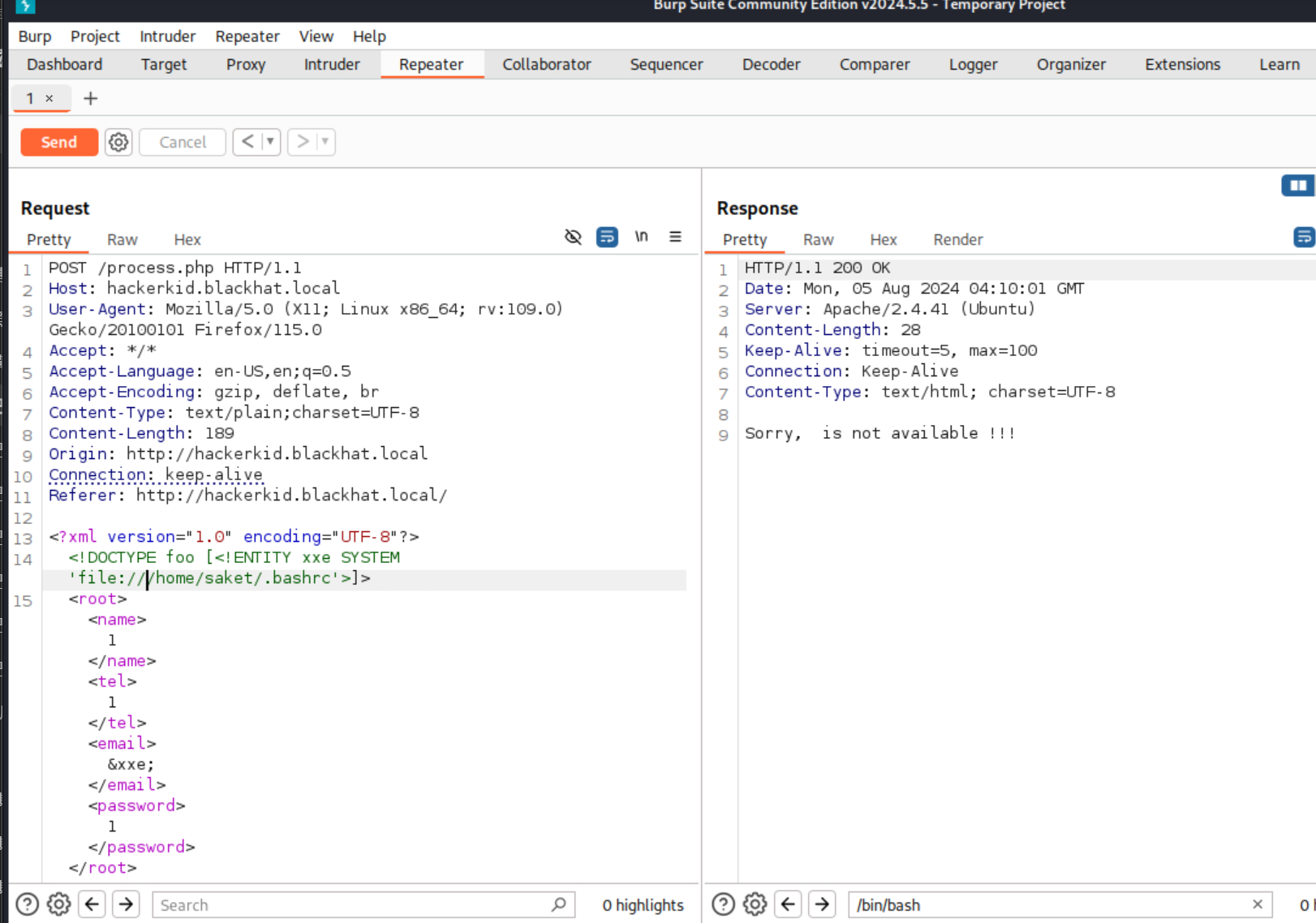Add a new Repeater tab
Viewport: 1316px width, 923px height.
click(91, 98)
